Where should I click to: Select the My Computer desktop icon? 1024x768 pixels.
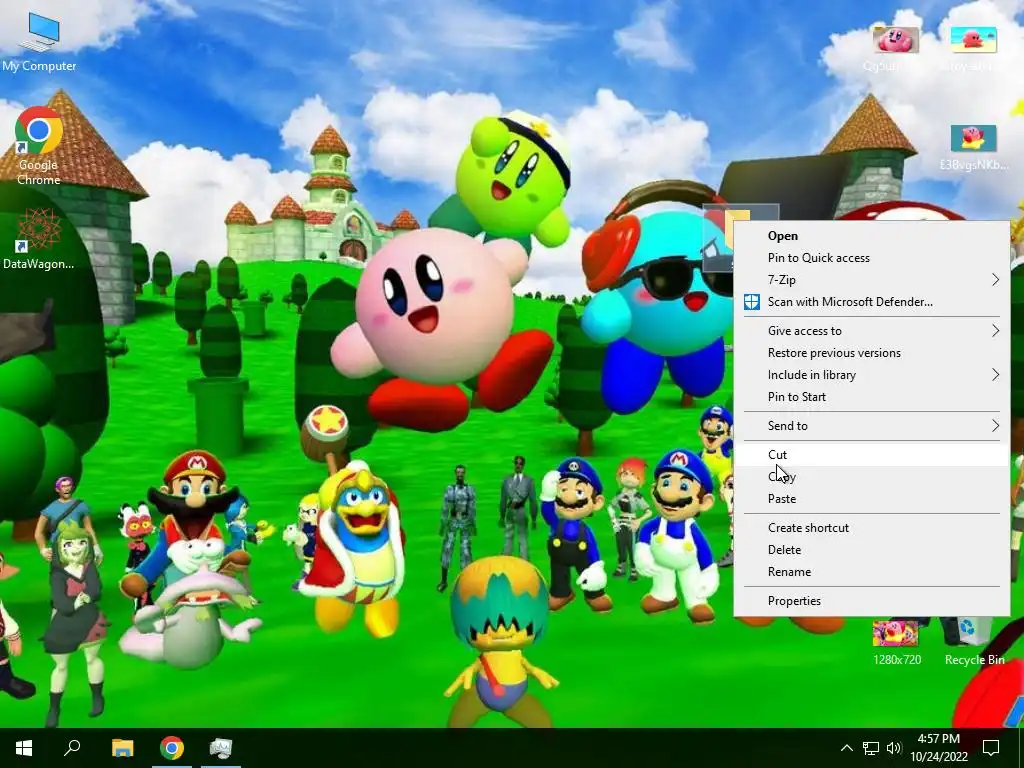tap(39, 41)
